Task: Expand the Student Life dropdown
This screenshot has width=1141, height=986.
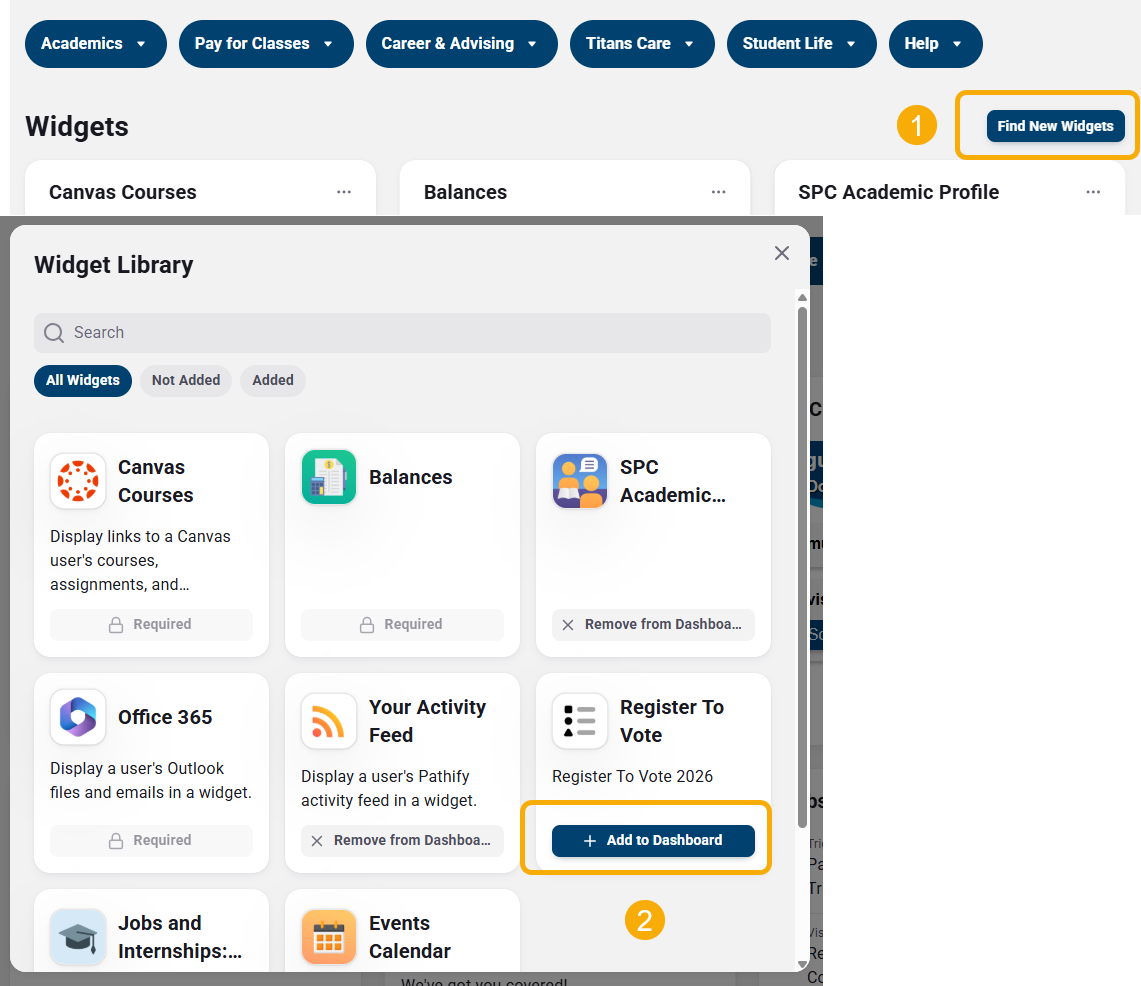Action: 802,44
